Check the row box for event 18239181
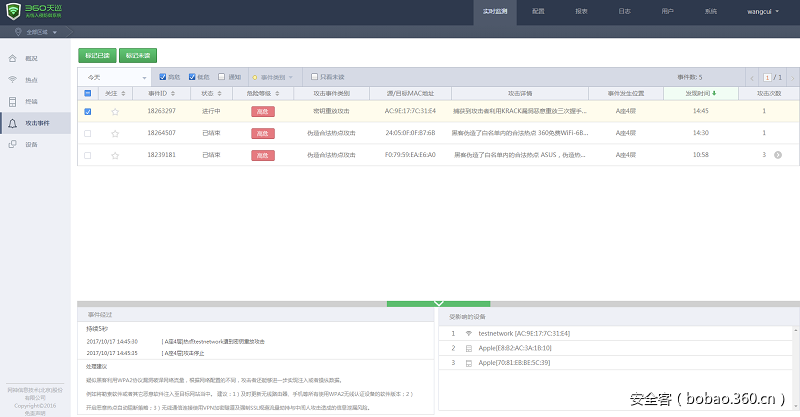The image size is (800, 417). [x=87, y=155]
